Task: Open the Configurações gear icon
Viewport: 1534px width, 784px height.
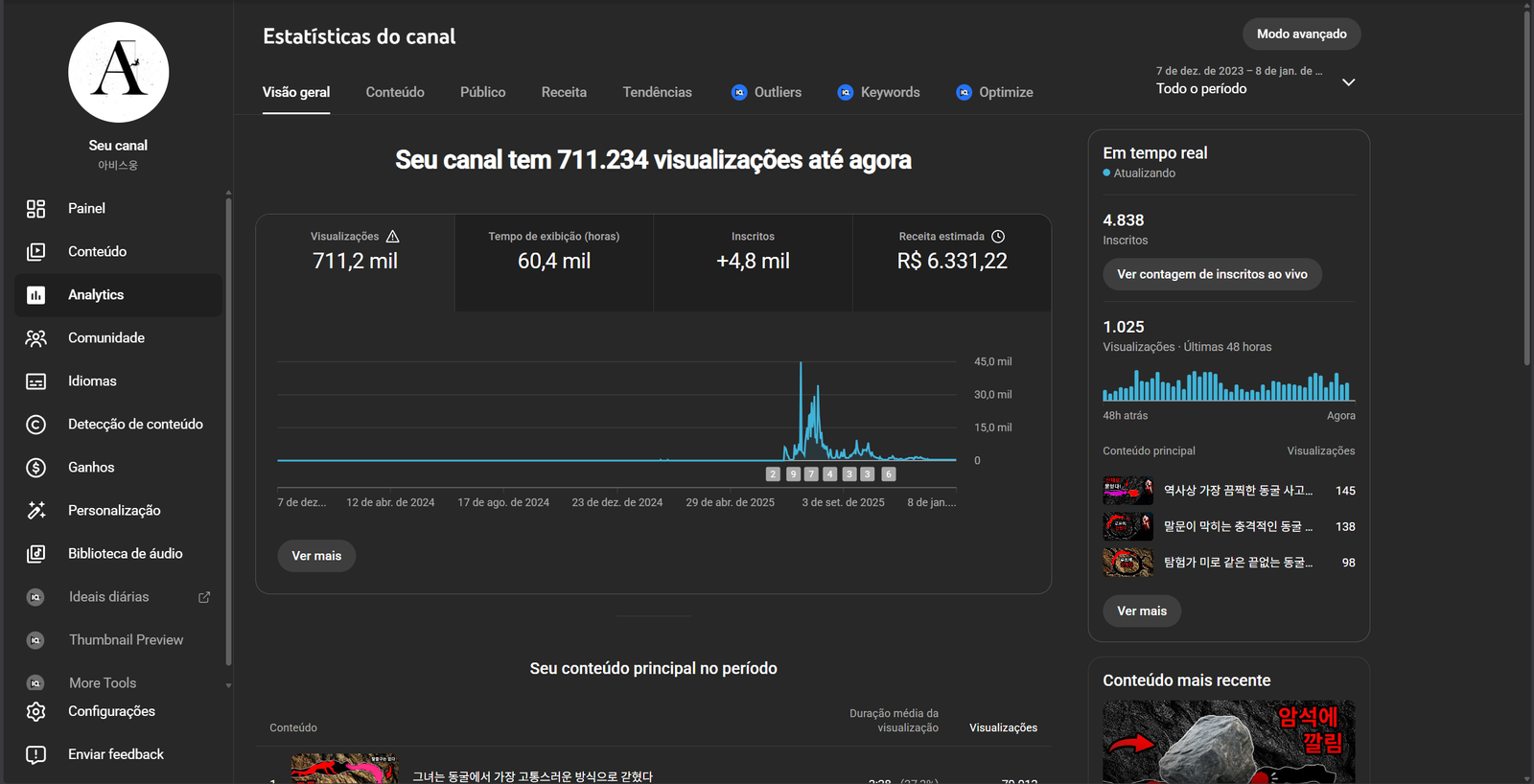Action: pyautogui.click(x=35, y=711)
